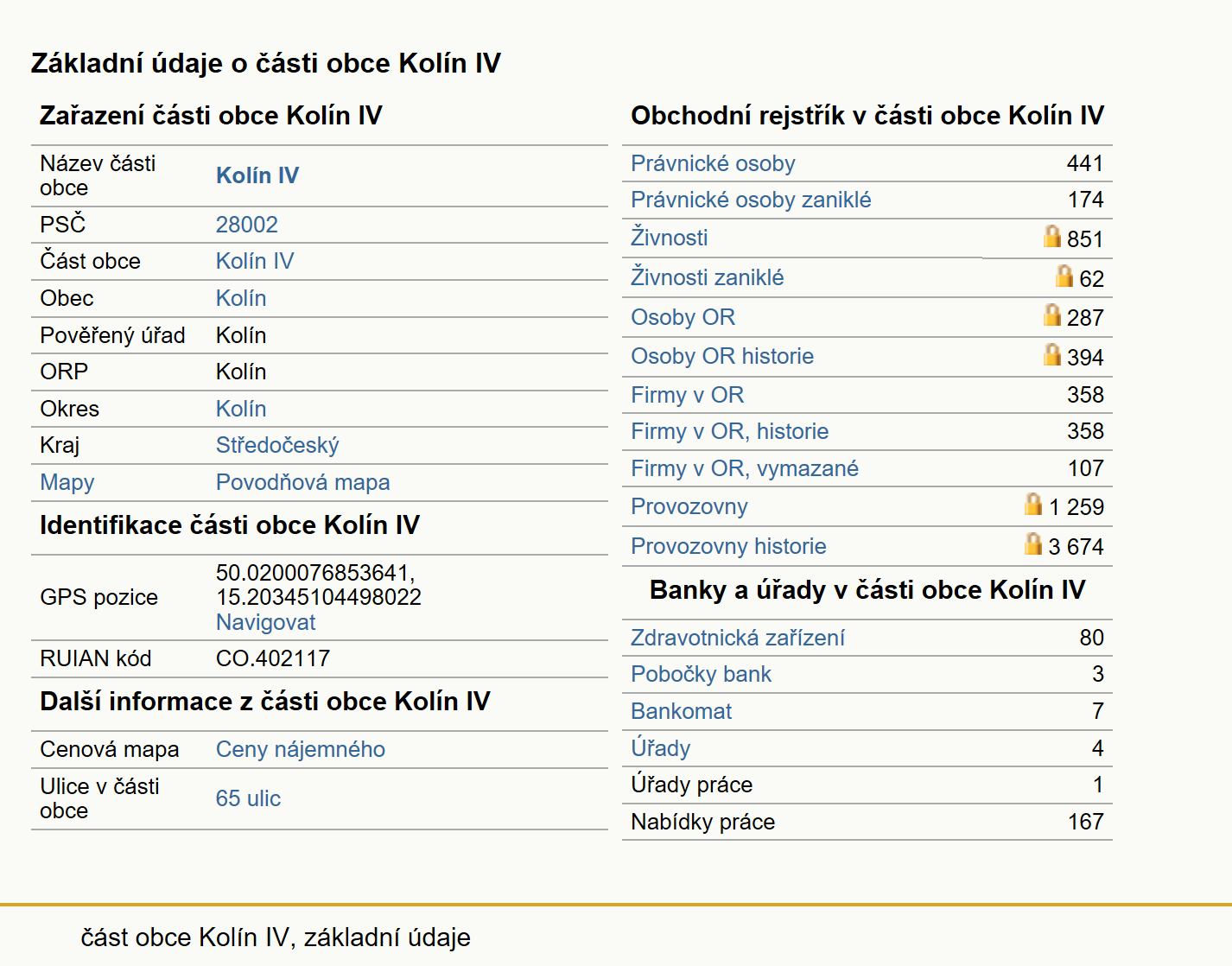
Task: Click the lock icon in Provozovny row
Action: tap(1033, 504)
